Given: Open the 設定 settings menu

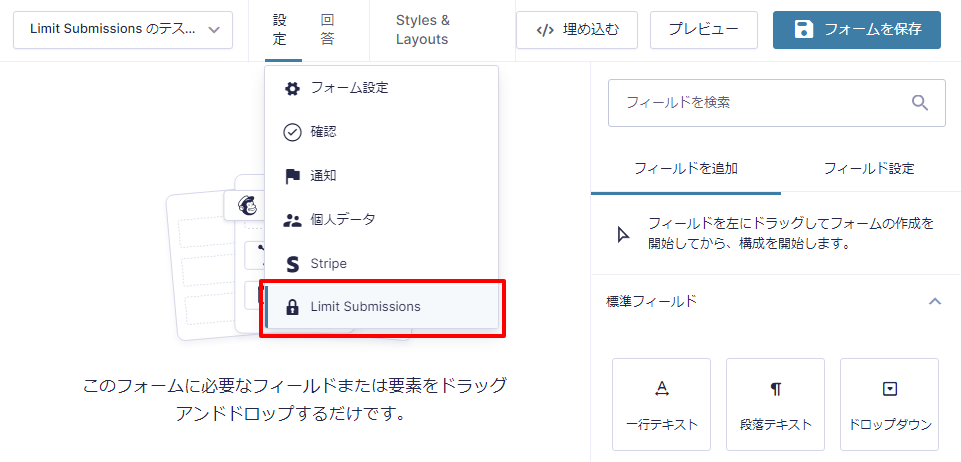Looking at the screenshot, I should 279,30.
